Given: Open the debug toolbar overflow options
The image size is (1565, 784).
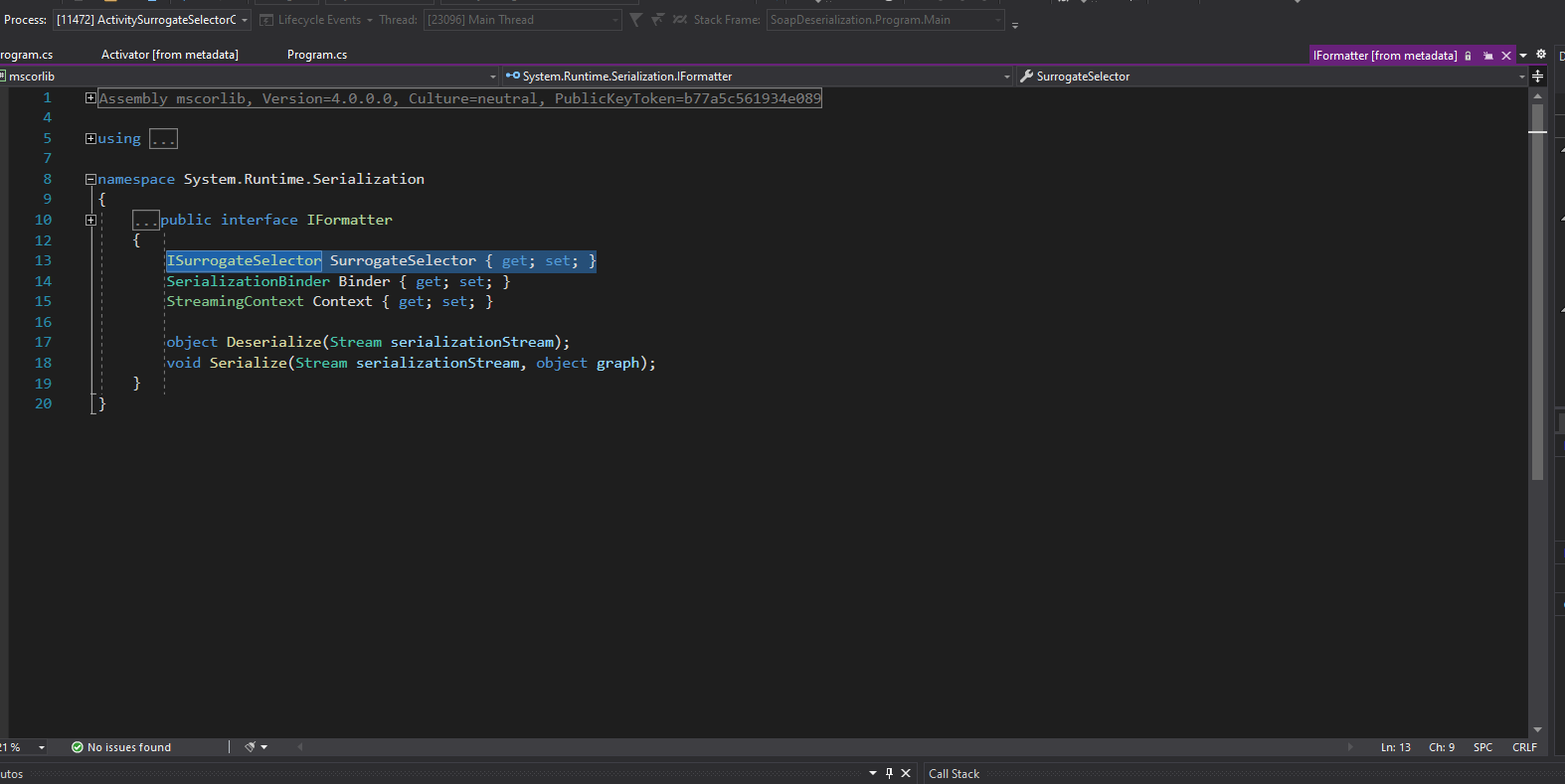Looking at the screenshot, I should tap(1015, 25).
